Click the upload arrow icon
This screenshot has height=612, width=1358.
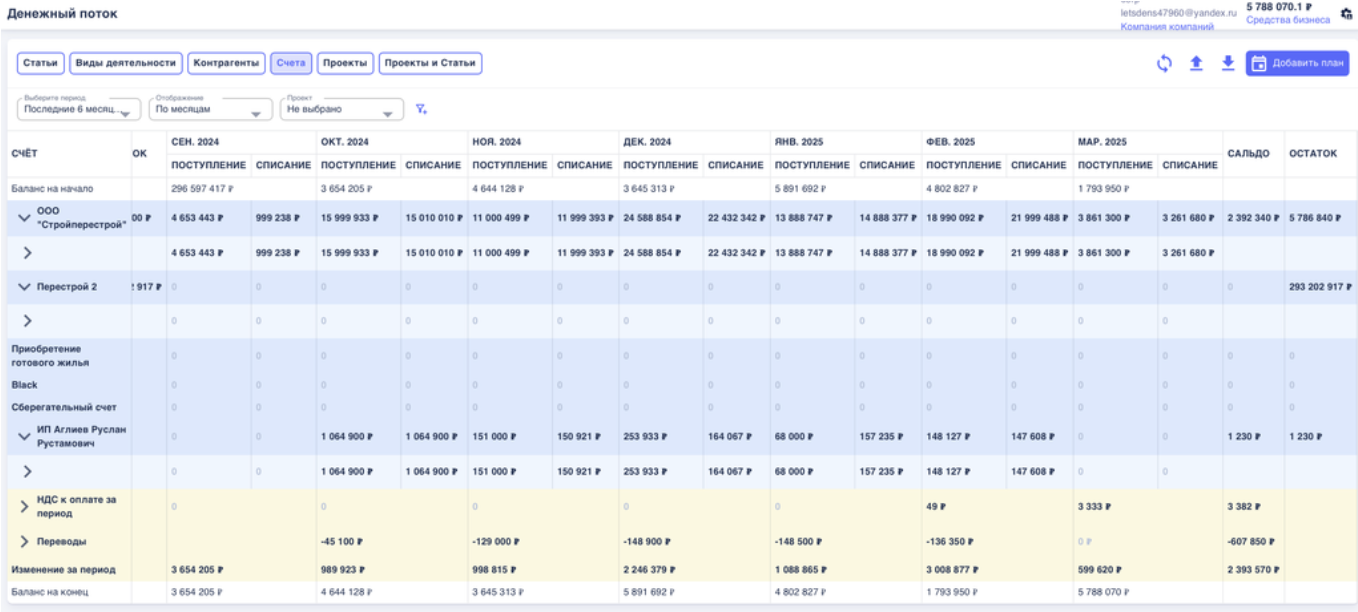pos(1195,63)
